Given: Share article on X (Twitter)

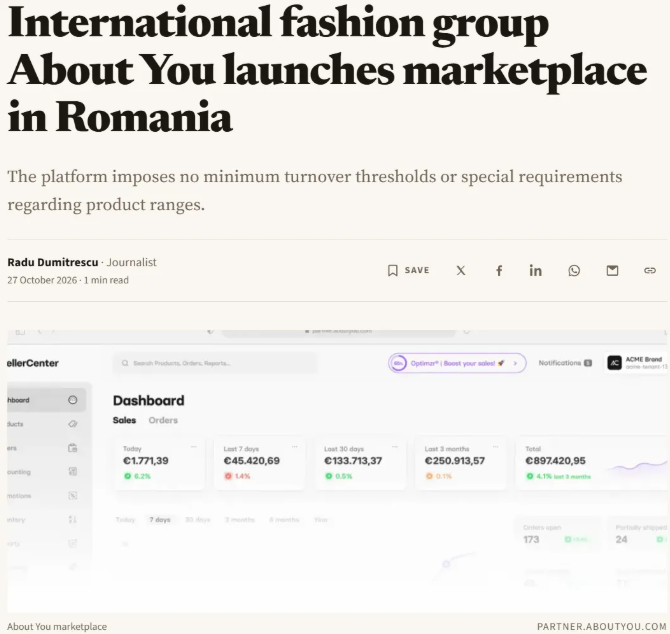Looking at the screenshot, I should click(x=461, y=270).
